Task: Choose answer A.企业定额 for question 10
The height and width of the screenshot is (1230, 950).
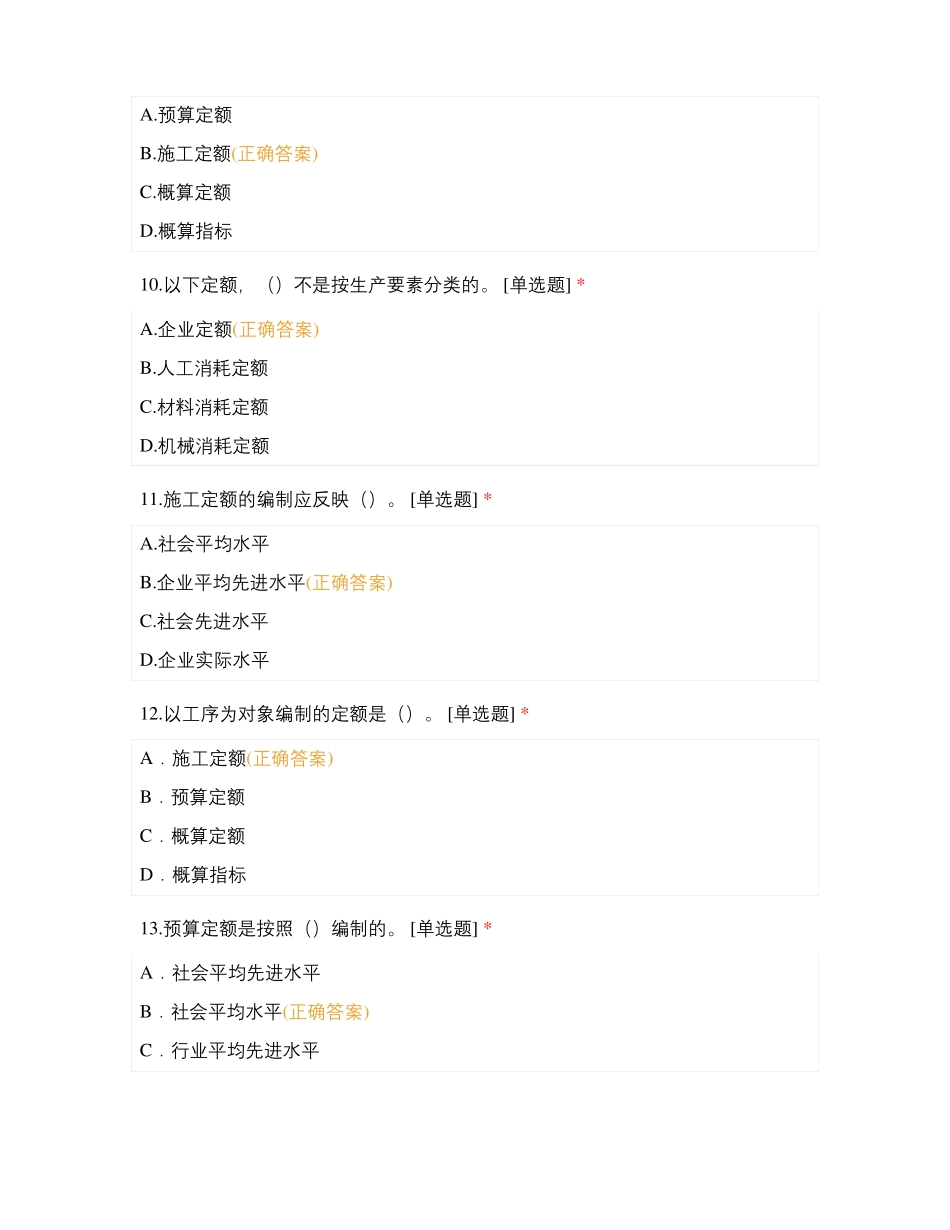Action: pyautogui.click(x=186, y=329)
